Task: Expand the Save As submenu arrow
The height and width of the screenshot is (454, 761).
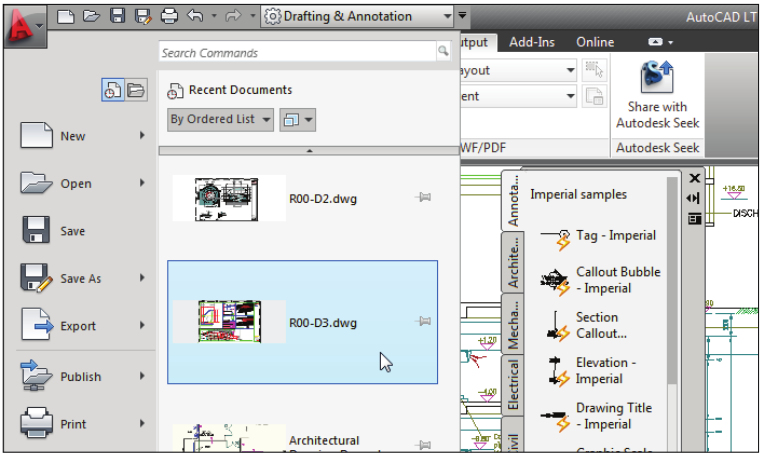Action: point(142,278)
